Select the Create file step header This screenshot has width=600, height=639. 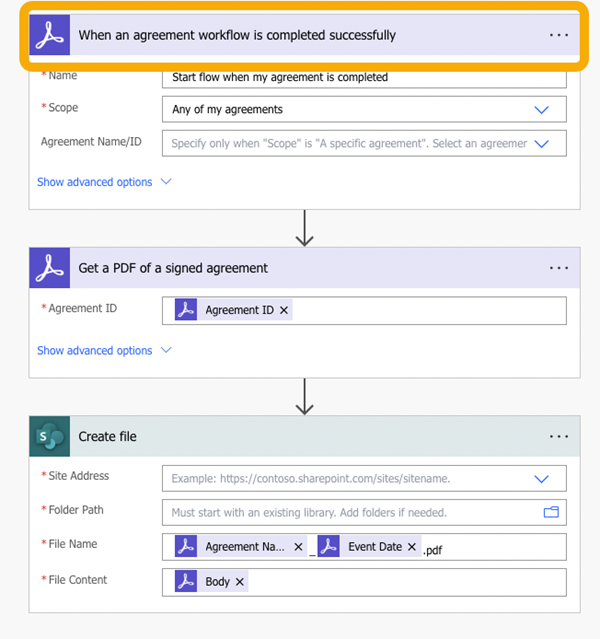300,436
